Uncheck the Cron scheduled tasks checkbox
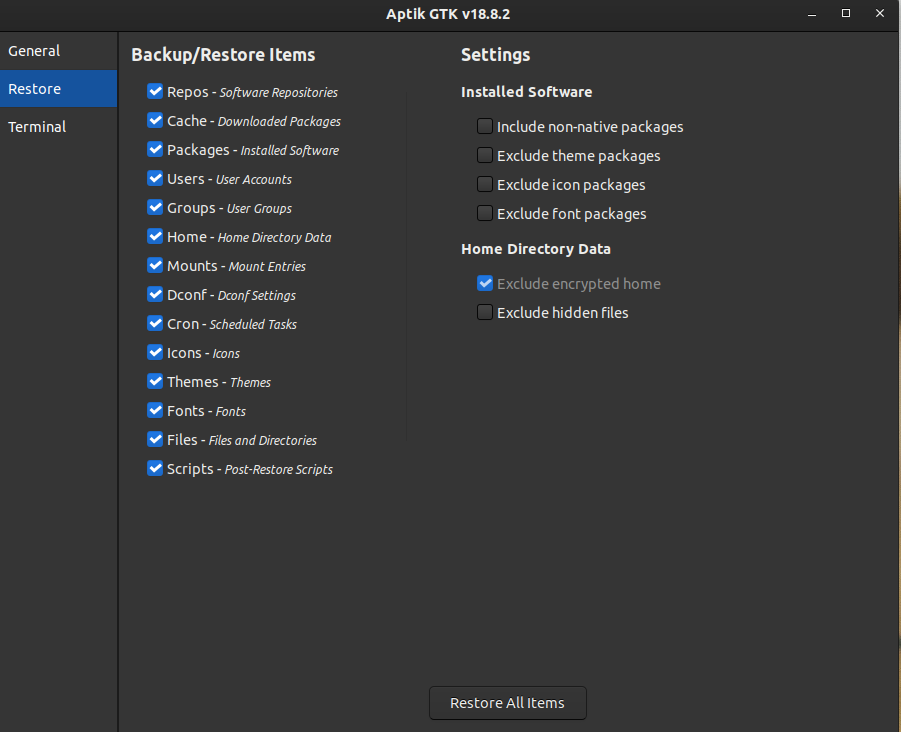 point(155,324)
